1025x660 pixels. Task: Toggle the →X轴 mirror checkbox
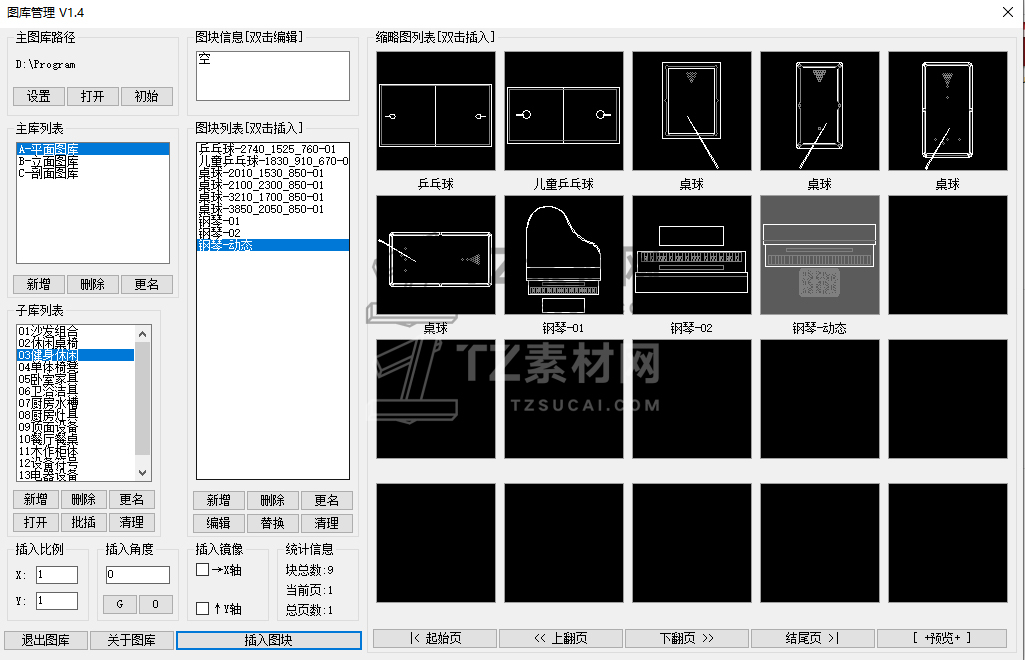coord(203,569)
